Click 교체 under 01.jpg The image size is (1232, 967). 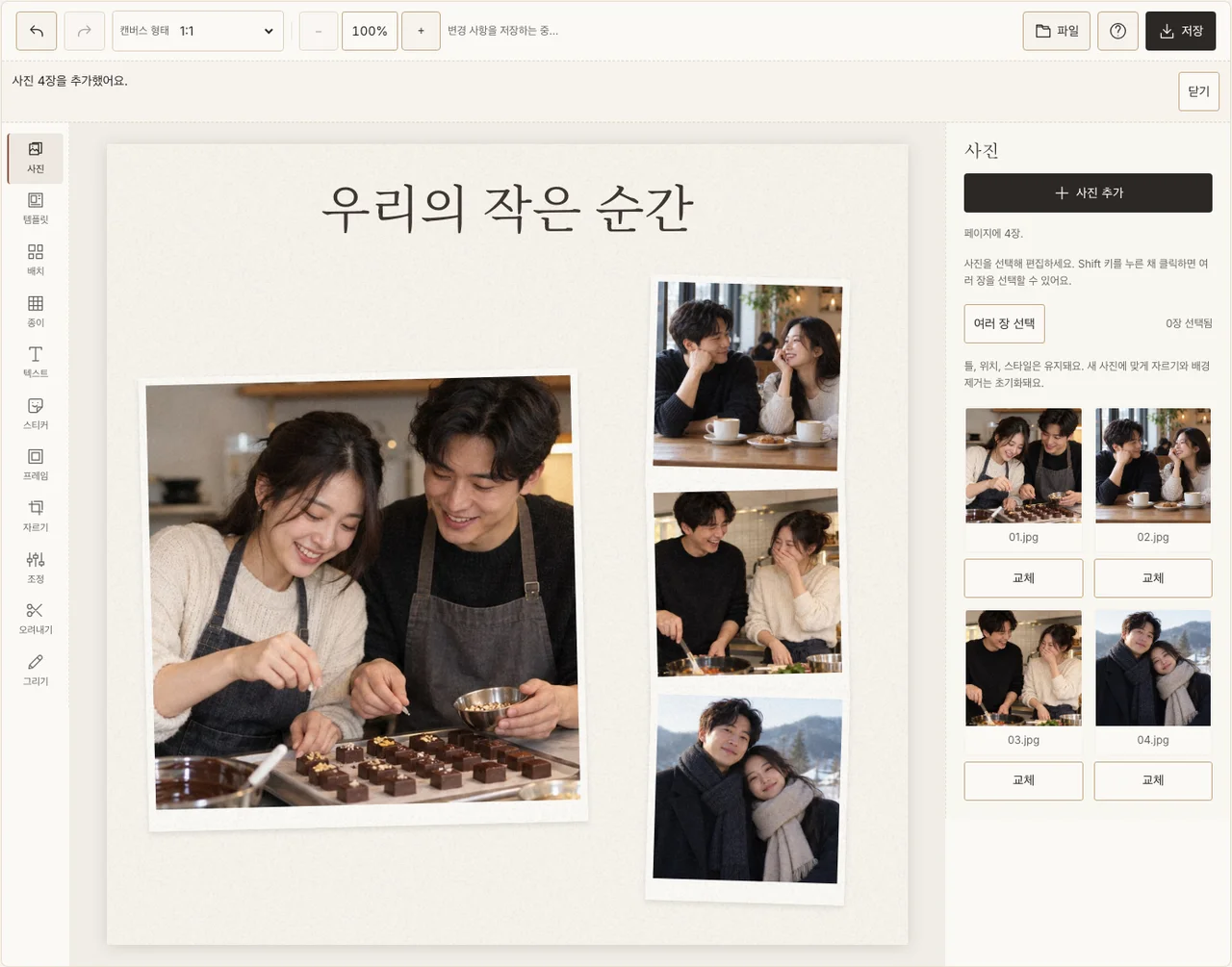click(x=1023, y=578)
